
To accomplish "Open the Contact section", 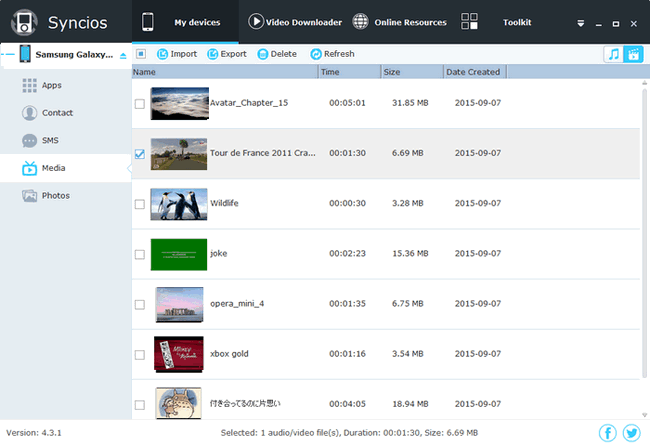I will pos(56,113).
